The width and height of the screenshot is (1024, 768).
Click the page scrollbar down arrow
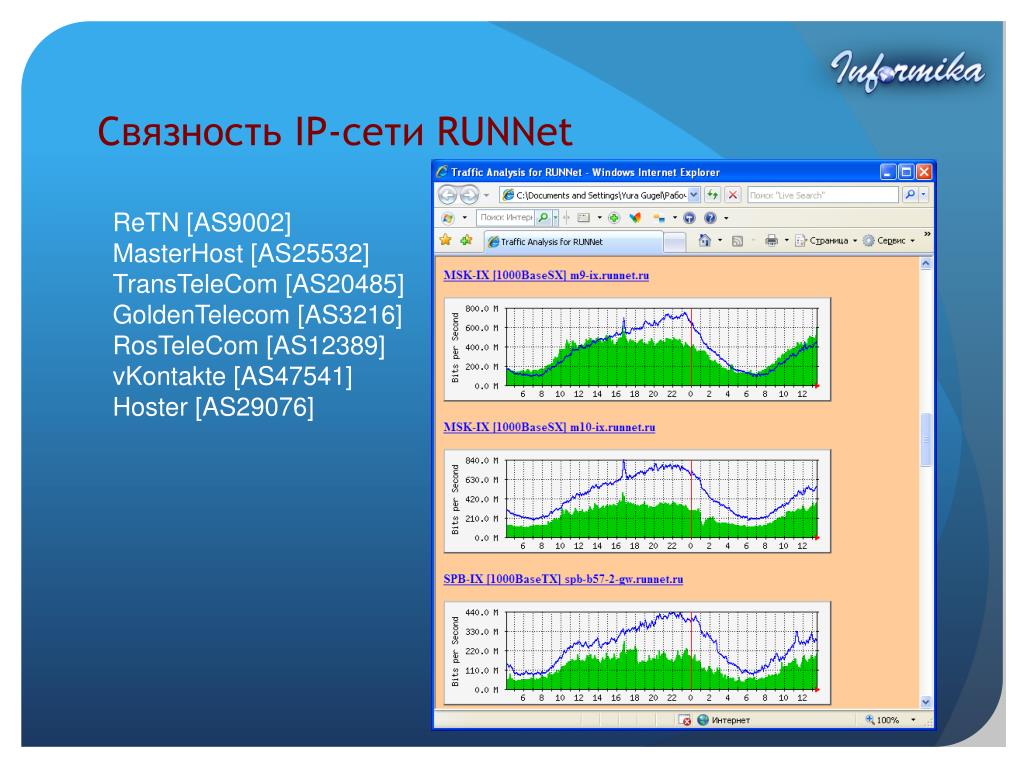point(925,701)
